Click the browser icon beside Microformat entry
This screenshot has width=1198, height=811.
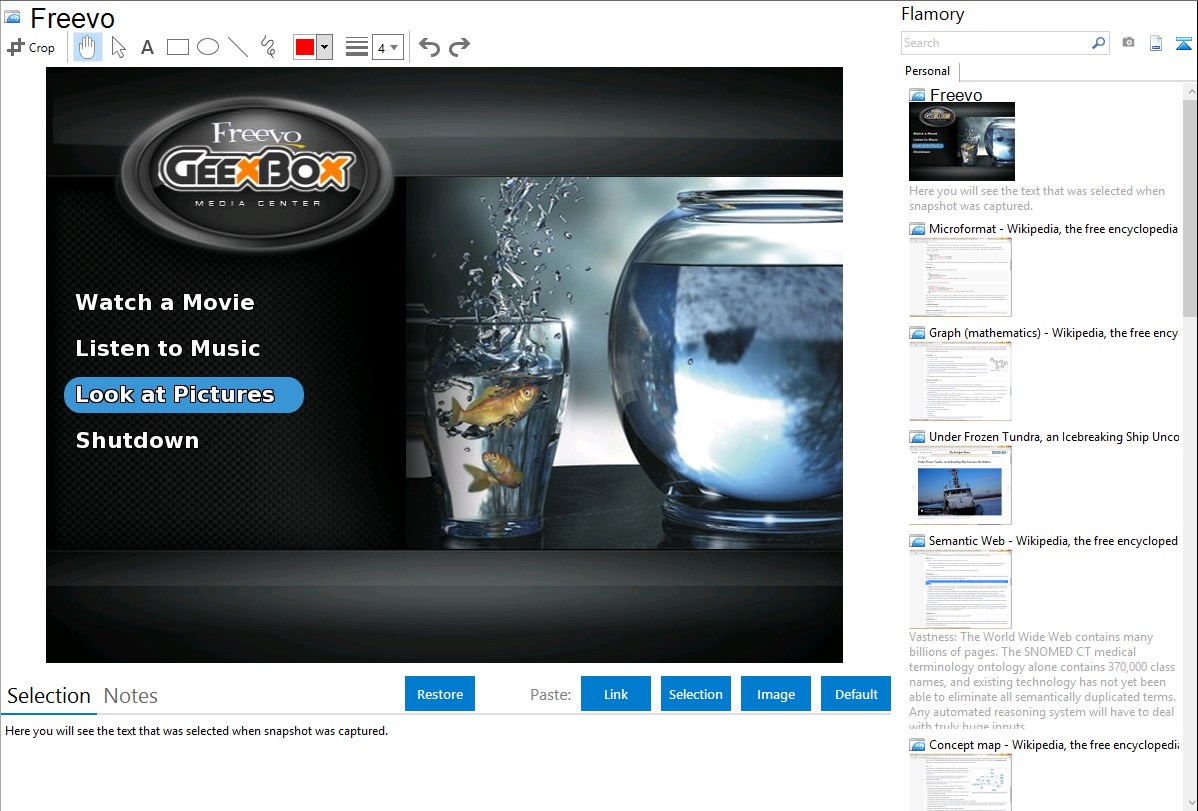(x=918, y=229)
